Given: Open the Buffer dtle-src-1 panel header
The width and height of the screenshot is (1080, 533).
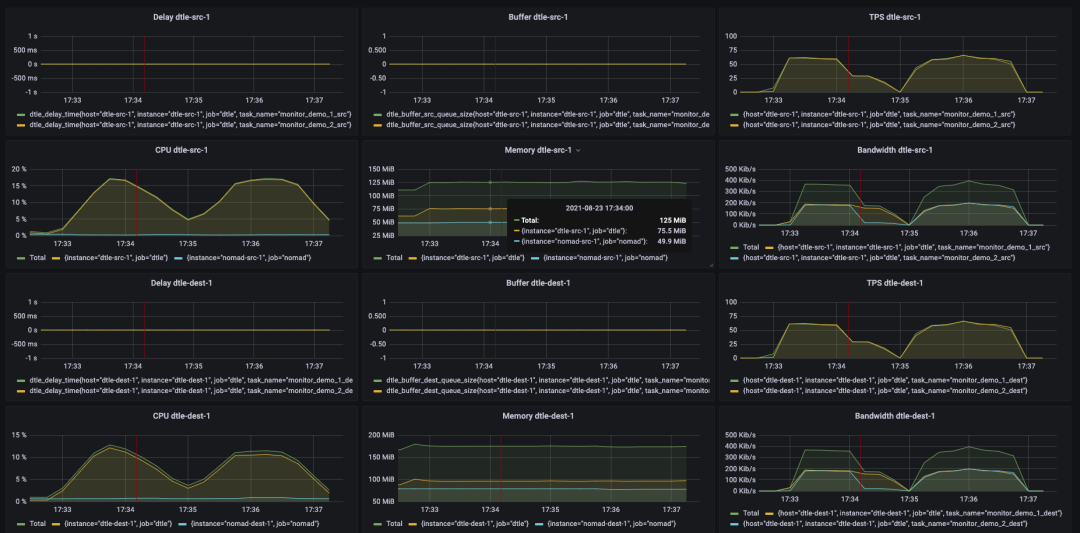Looking at the screenshot, I should [x=538, y=17].
